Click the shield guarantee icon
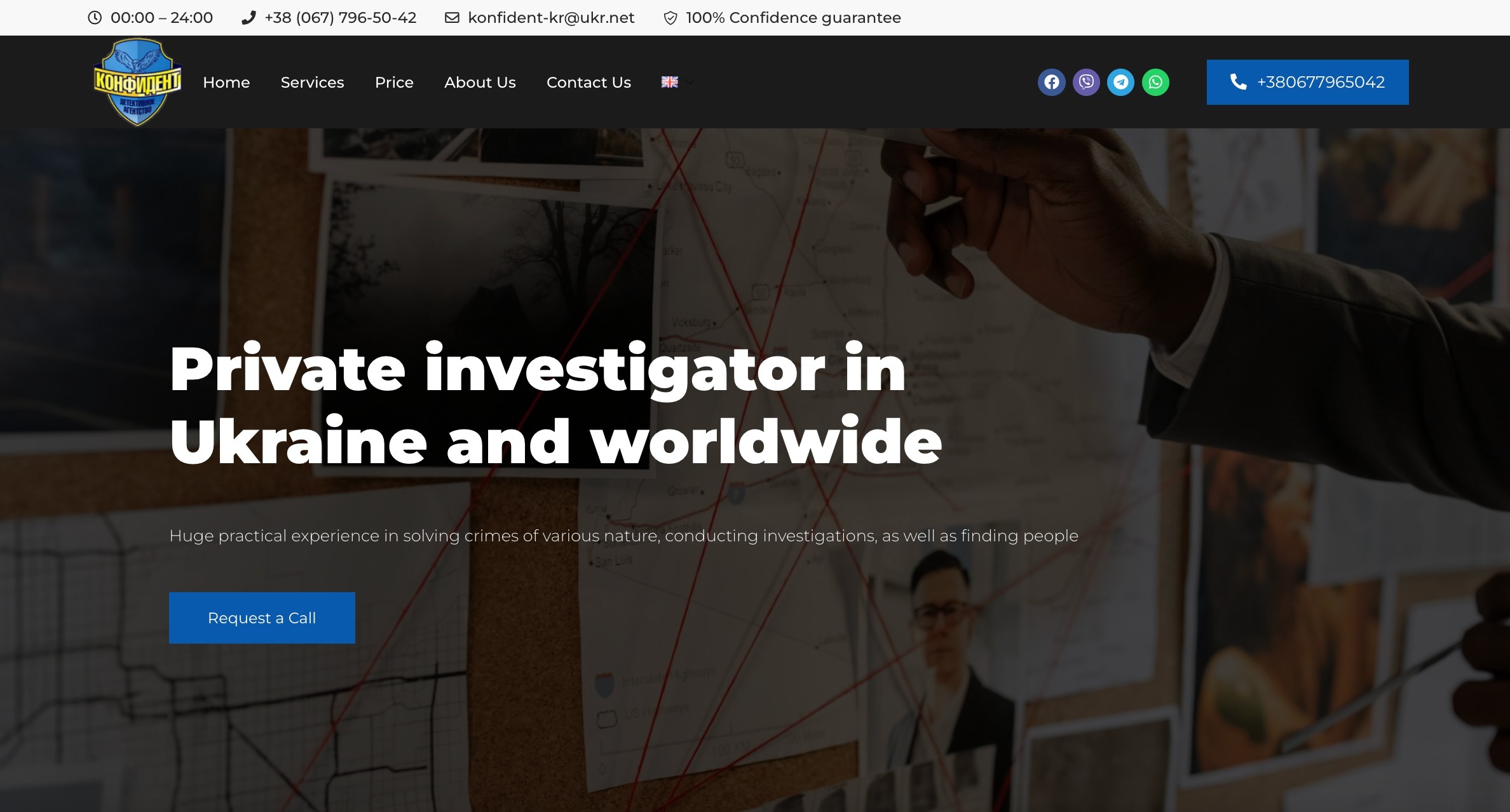 (670, 18)
